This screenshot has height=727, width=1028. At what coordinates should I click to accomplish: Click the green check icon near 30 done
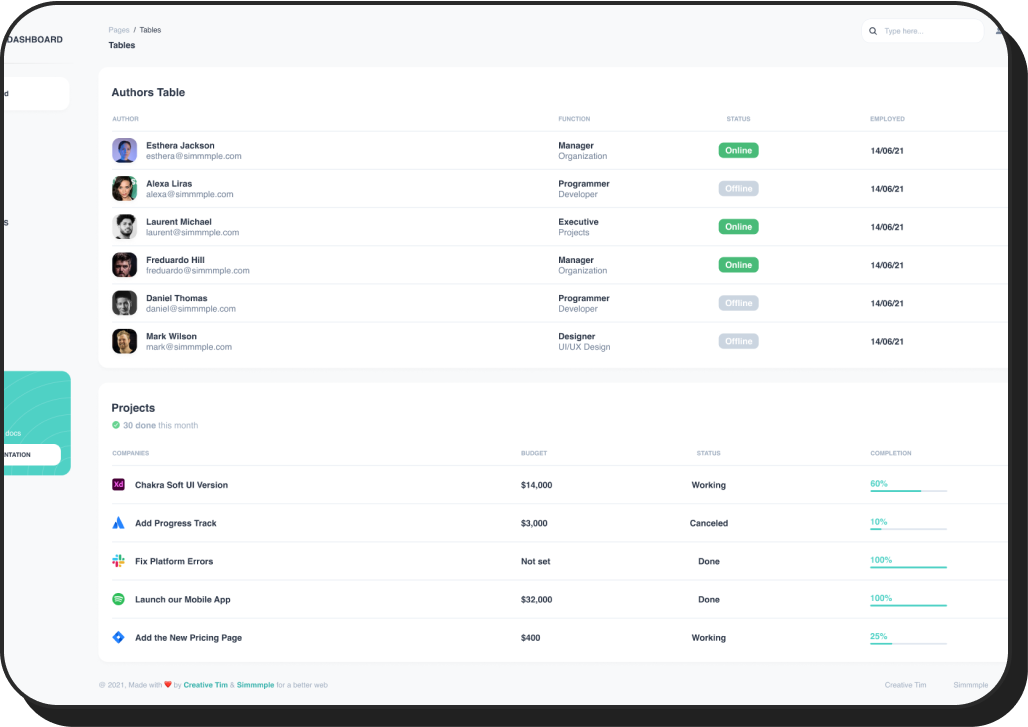[116, 425]
